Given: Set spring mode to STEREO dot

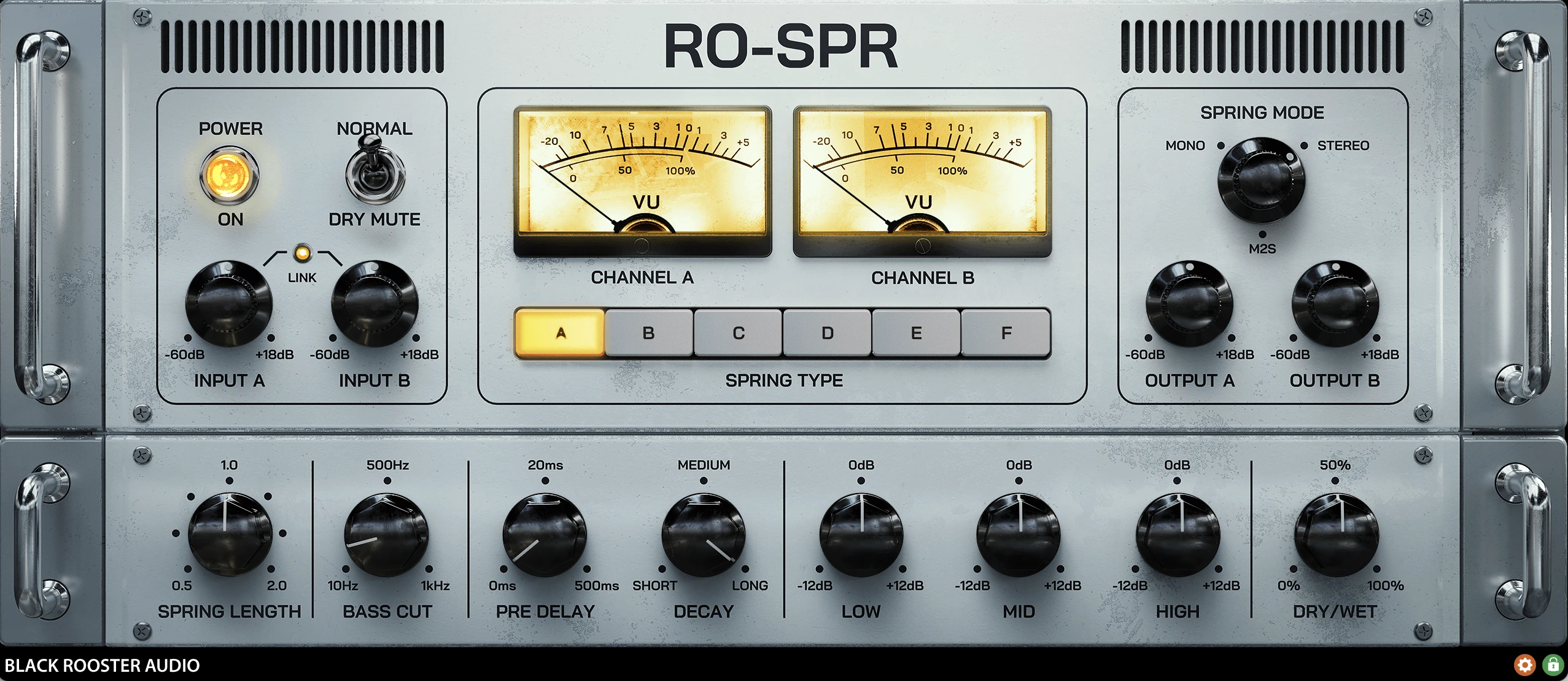Looking at the screenshot, I should [1303, 146].
